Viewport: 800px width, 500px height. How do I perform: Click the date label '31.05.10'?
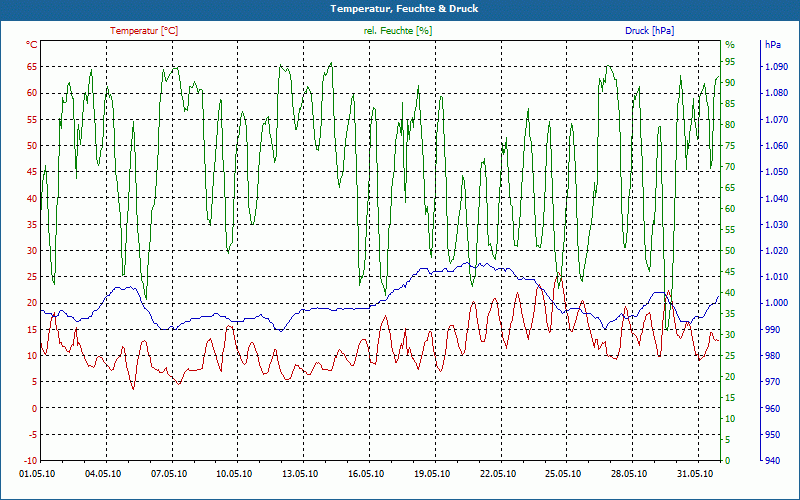click(695, 474)
